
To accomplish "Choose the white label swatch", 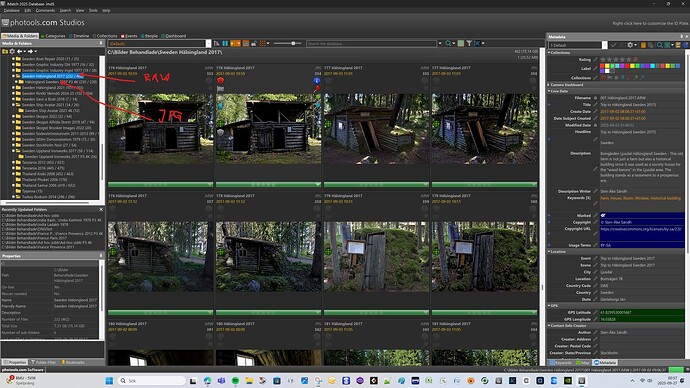I will click(x=607, y=71).
